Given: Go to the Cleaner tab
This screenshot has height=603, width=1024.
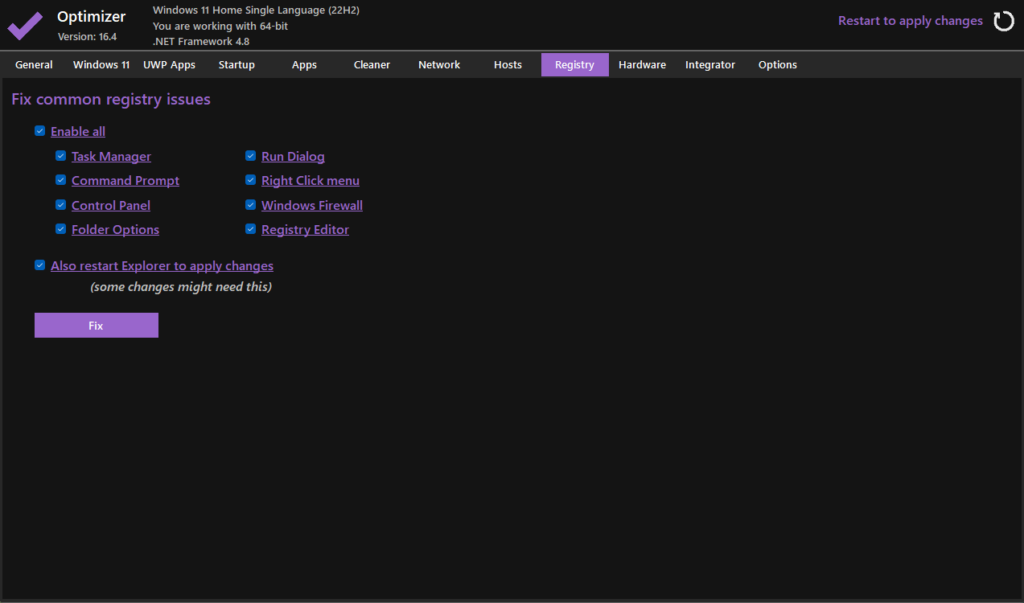Looking at the screenshot, I should coord(371,65).
